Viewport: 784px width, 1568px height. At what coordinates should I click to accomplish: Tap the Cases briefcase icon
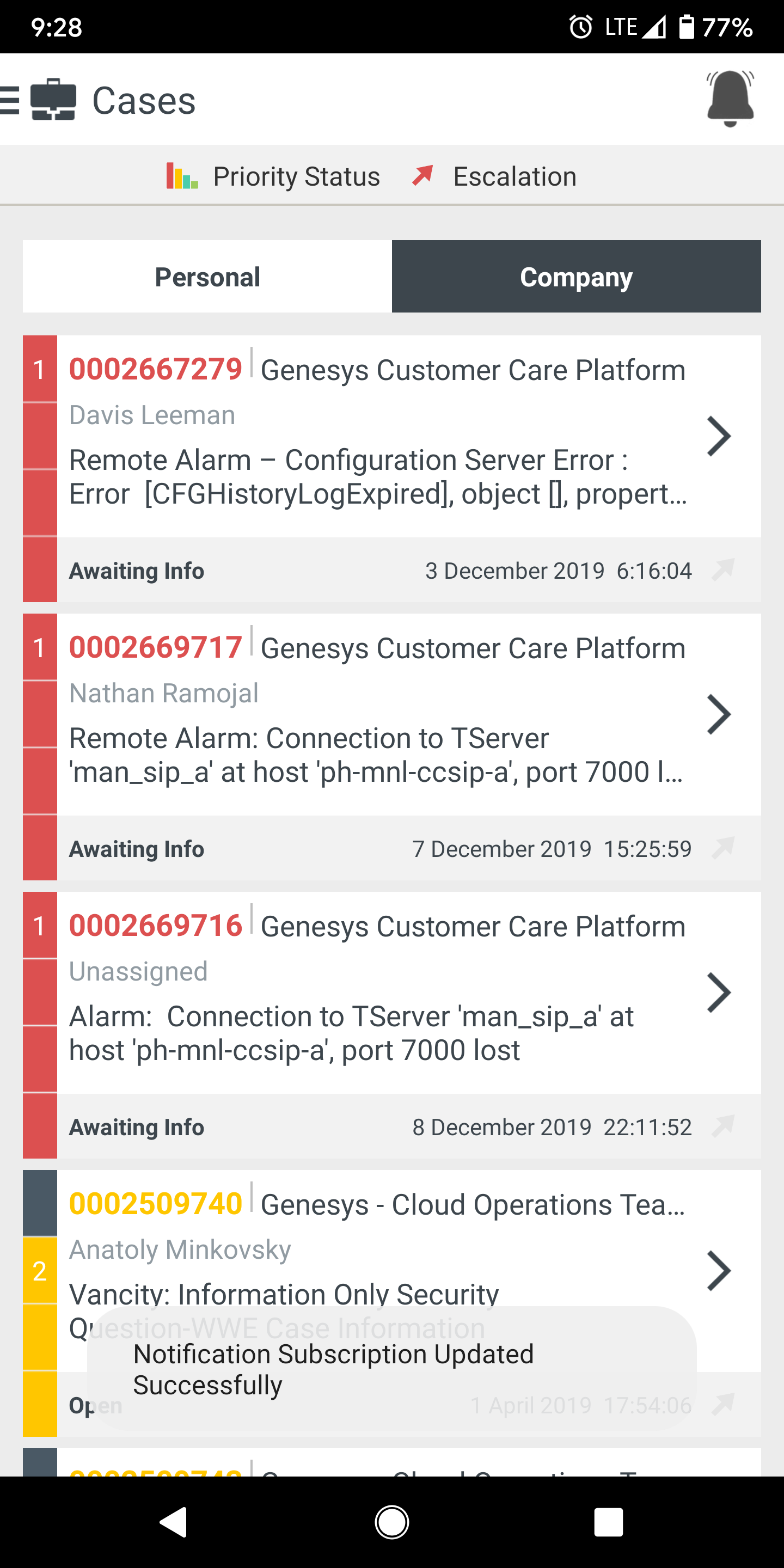[x=53, y=100]
